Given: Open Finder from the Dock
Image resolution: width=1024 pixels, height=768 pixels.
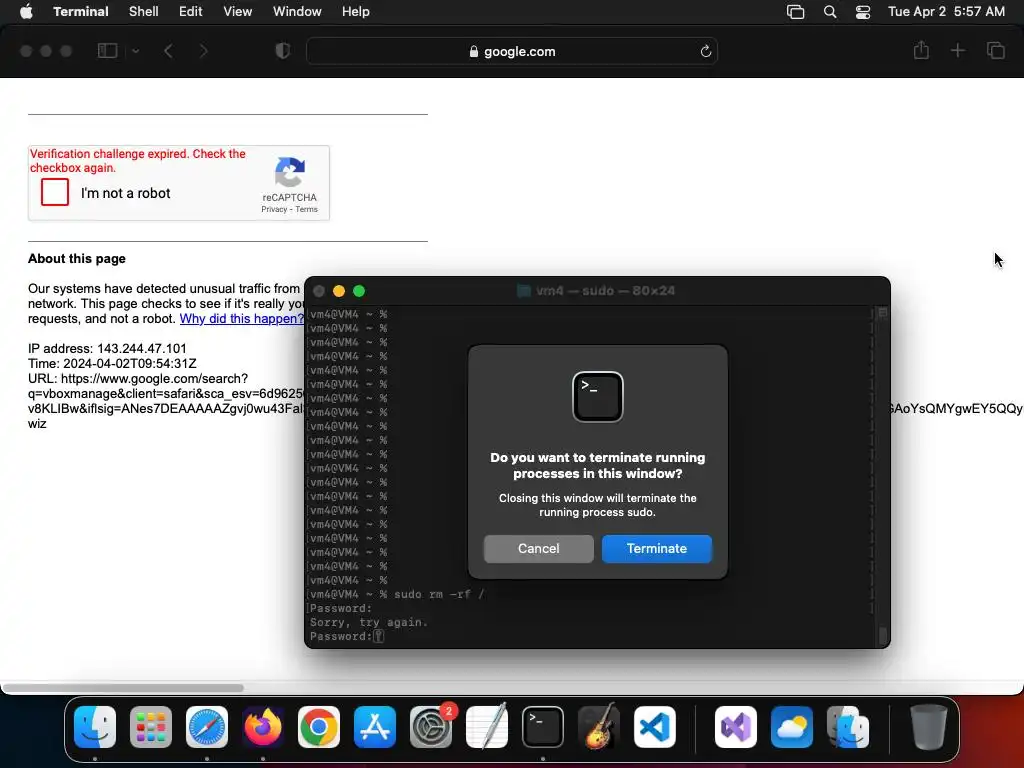Looking at the screenshot, I should (95, 727).
